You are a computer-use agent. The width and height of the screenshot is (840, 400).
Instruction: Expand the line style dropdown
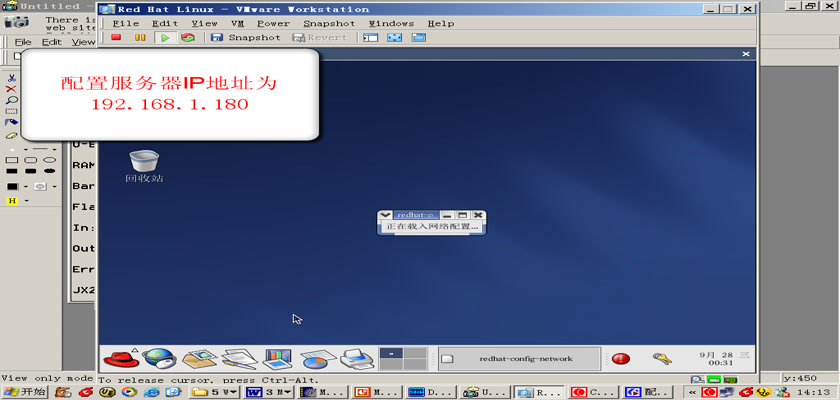click(54, 149)
